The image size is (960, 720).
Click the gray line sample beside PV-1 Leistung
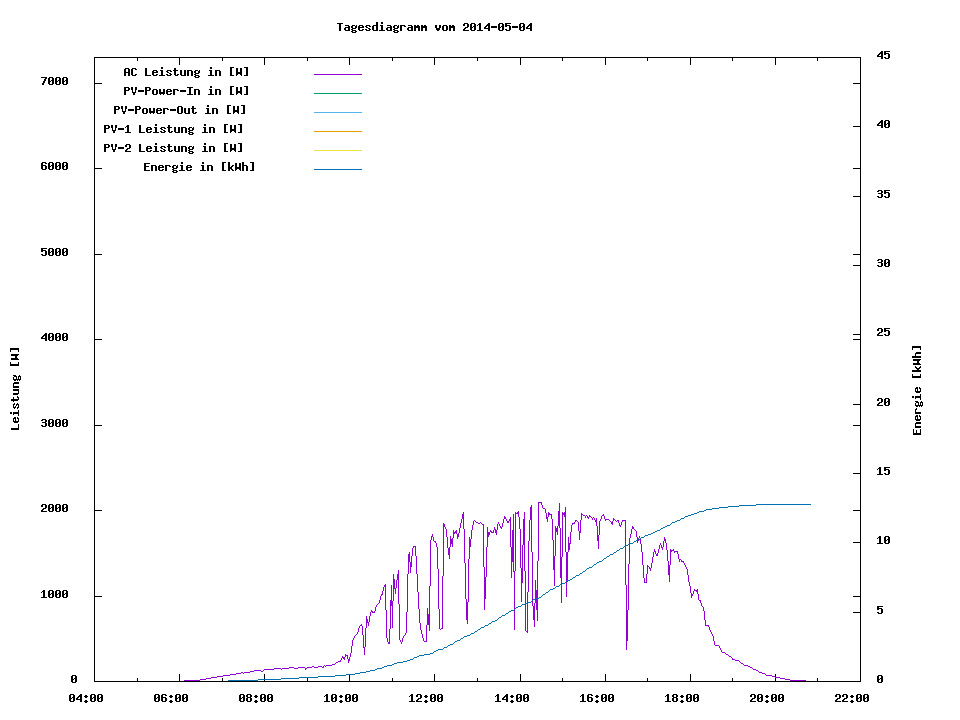(337, 131)
